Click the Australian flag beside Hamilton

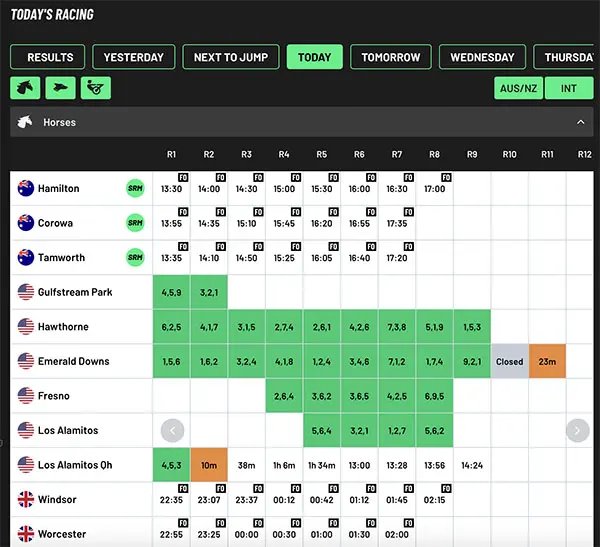point(26,188)
